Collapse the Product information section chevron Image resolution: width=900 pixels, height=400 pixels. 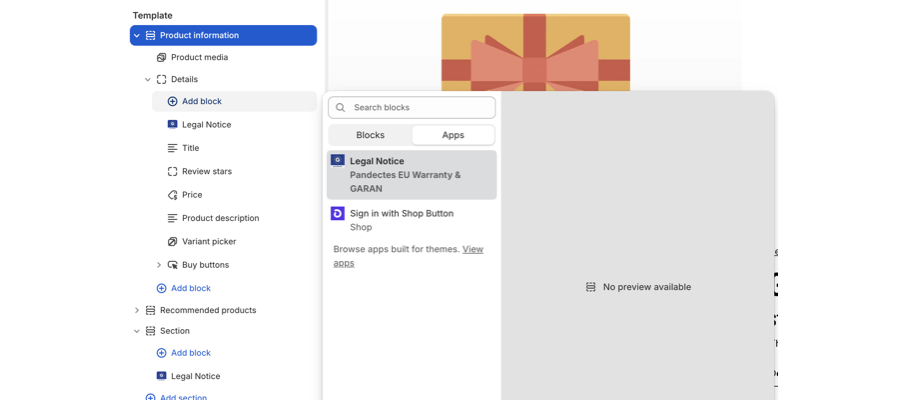pyautogui.click(x=137, y=36)
